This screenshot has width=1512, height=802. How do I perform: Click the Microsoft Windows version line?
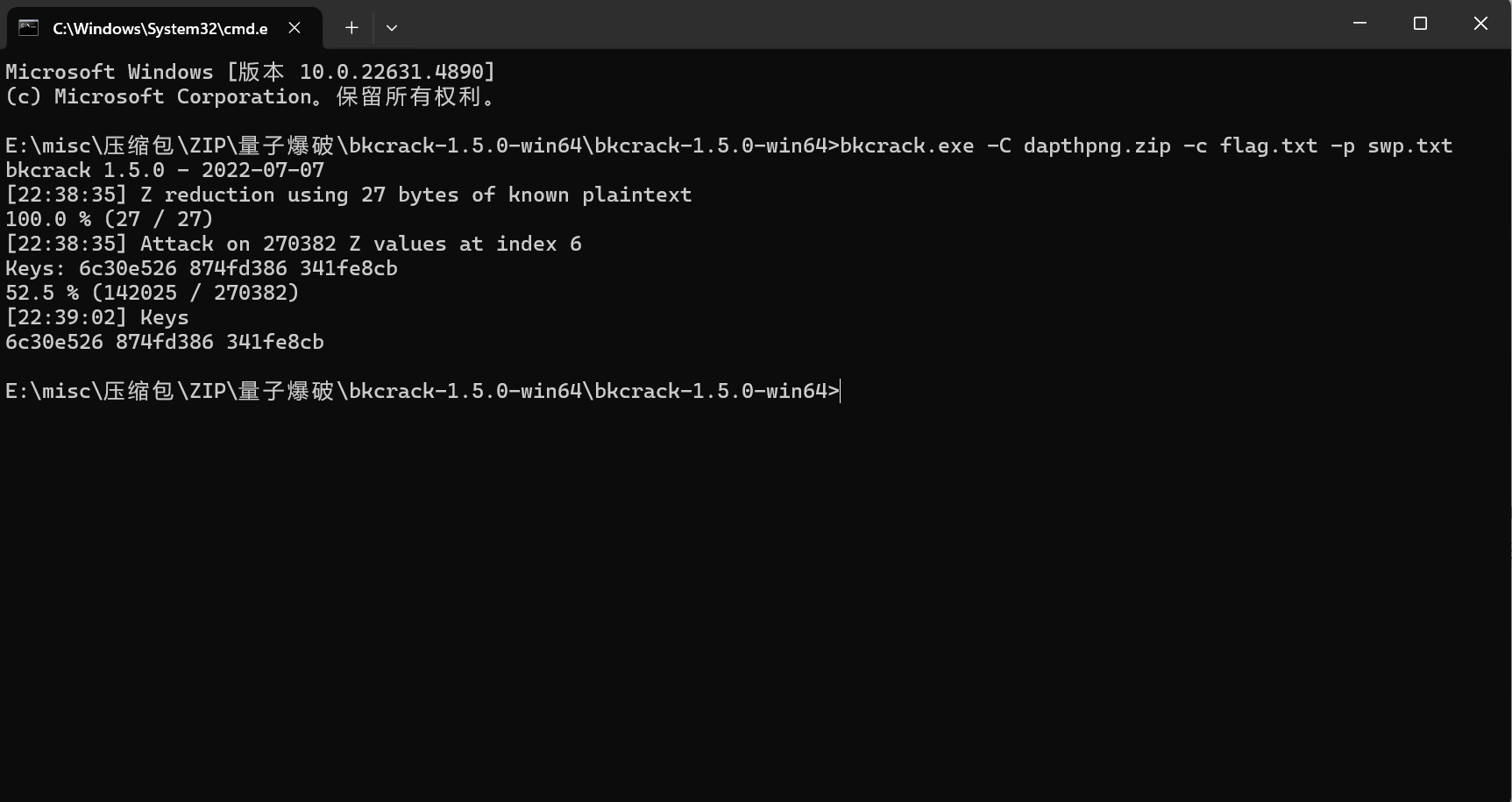[251, 72]
